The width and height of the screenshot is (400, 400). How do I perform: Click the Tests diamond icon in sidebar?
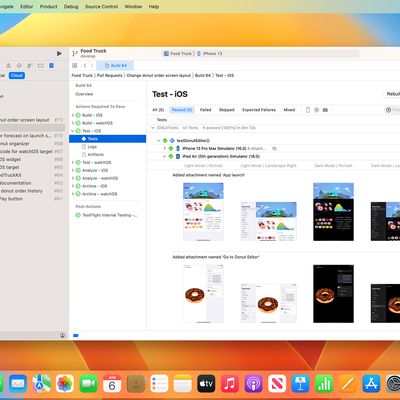(84, 139)
